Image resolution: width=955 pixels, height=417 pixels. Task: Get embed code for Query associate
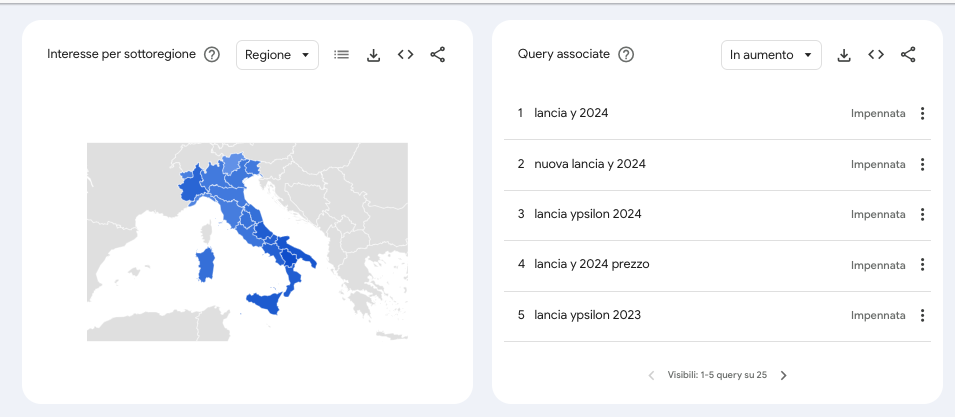[876, 55]
